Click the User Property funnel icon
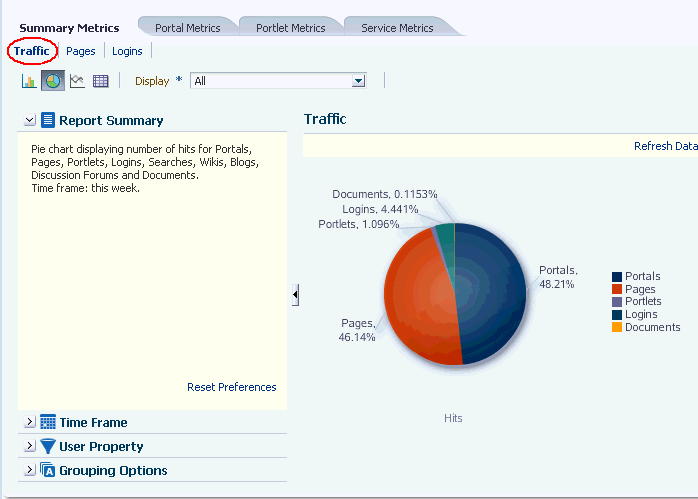The width and height of the screenshot is (698, 499). click(x=48, y=446)
